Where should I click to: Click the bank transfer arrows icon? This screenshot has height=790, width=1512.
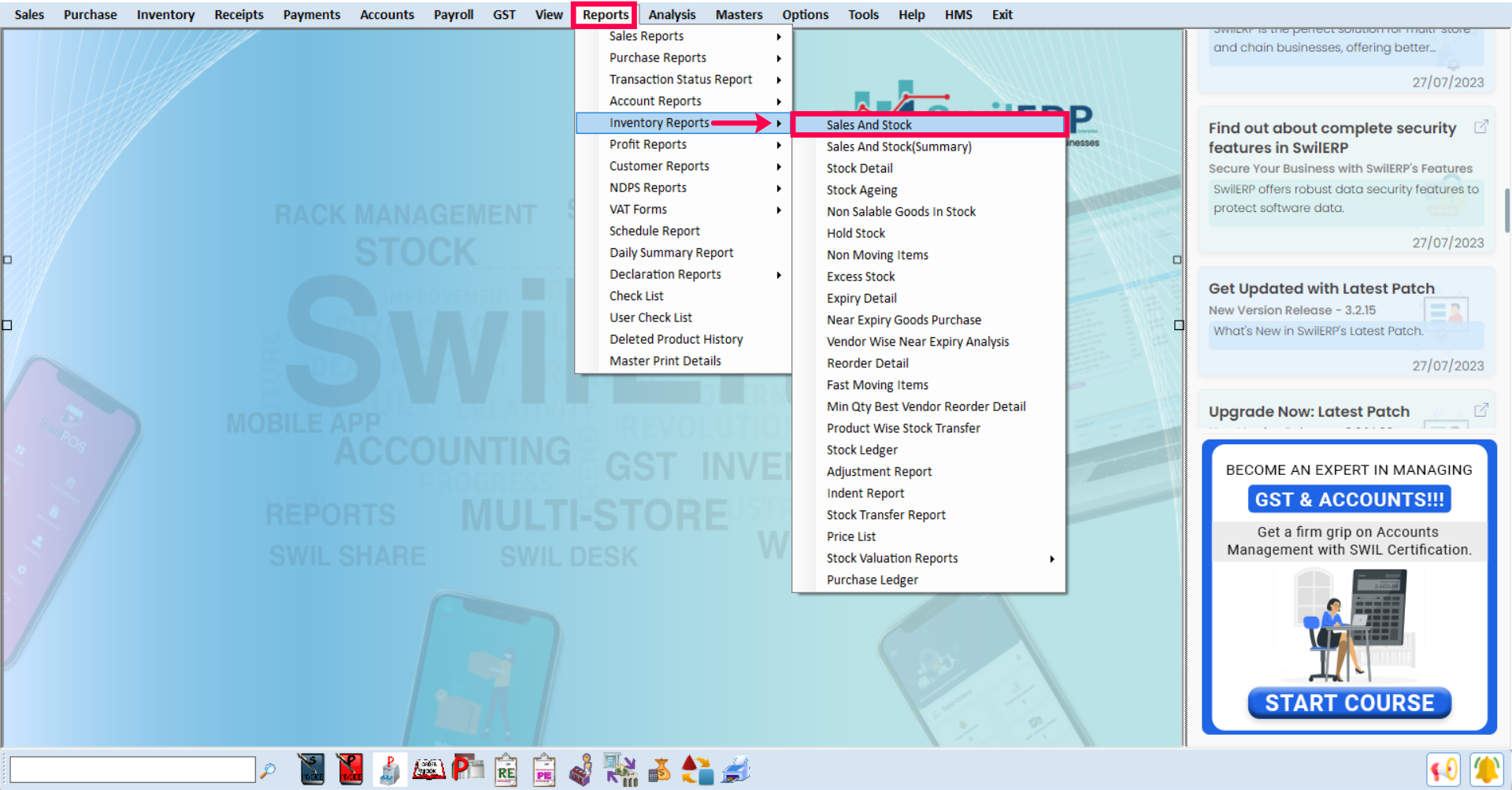(x=621, y=770)
